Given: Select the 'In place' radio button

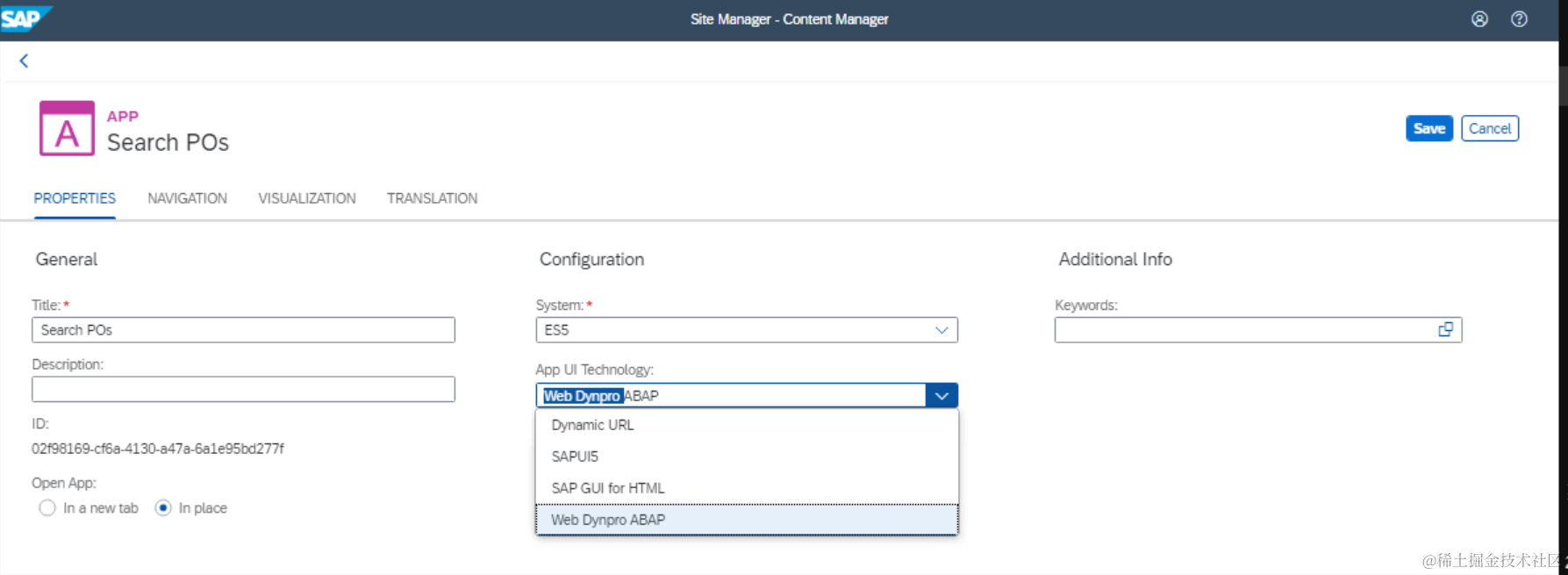Looking at the screenshot, I should pyautogui.click(x=163, y=508).
